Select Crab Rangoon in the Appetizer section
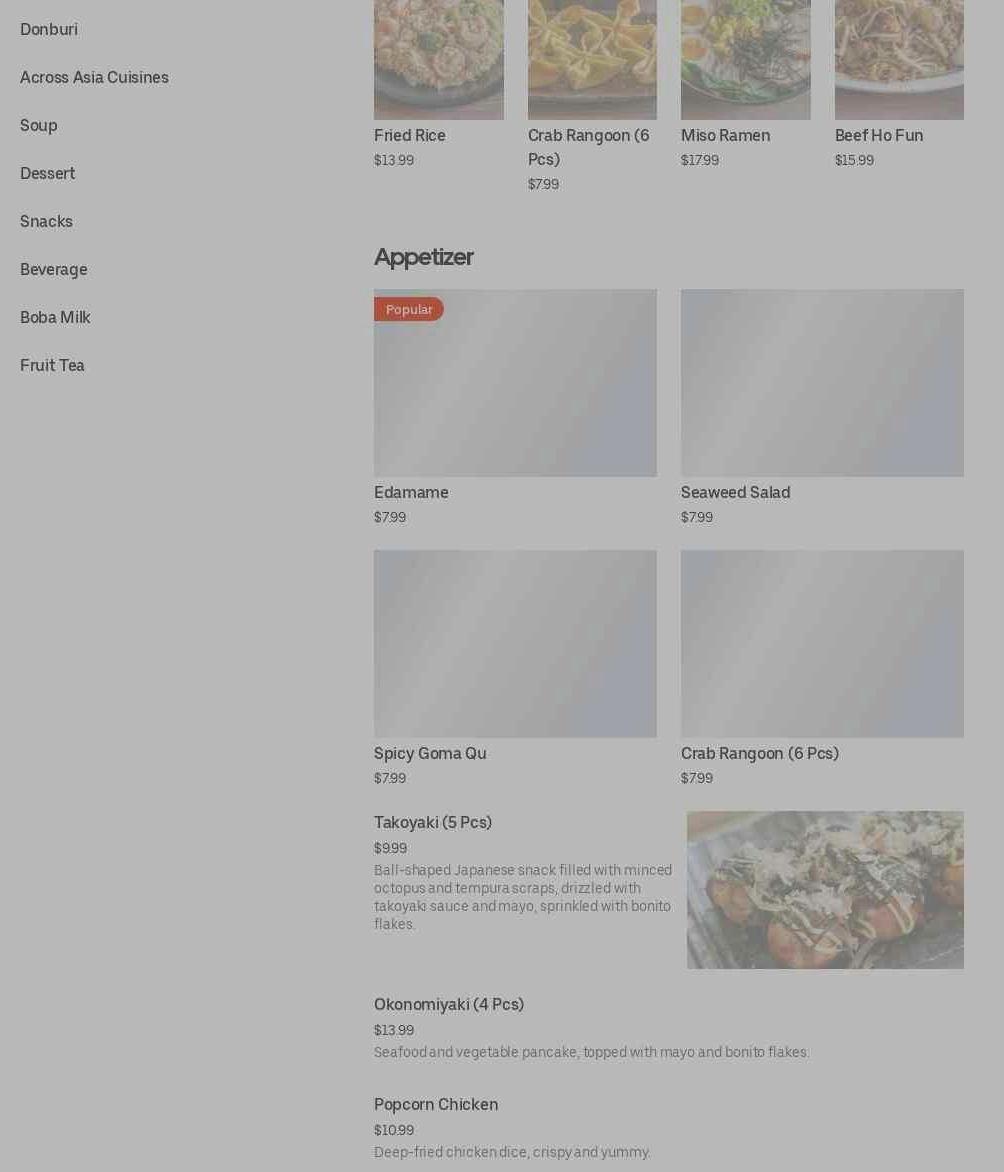Viewport: 1004px width, 1172px height. 822,668
